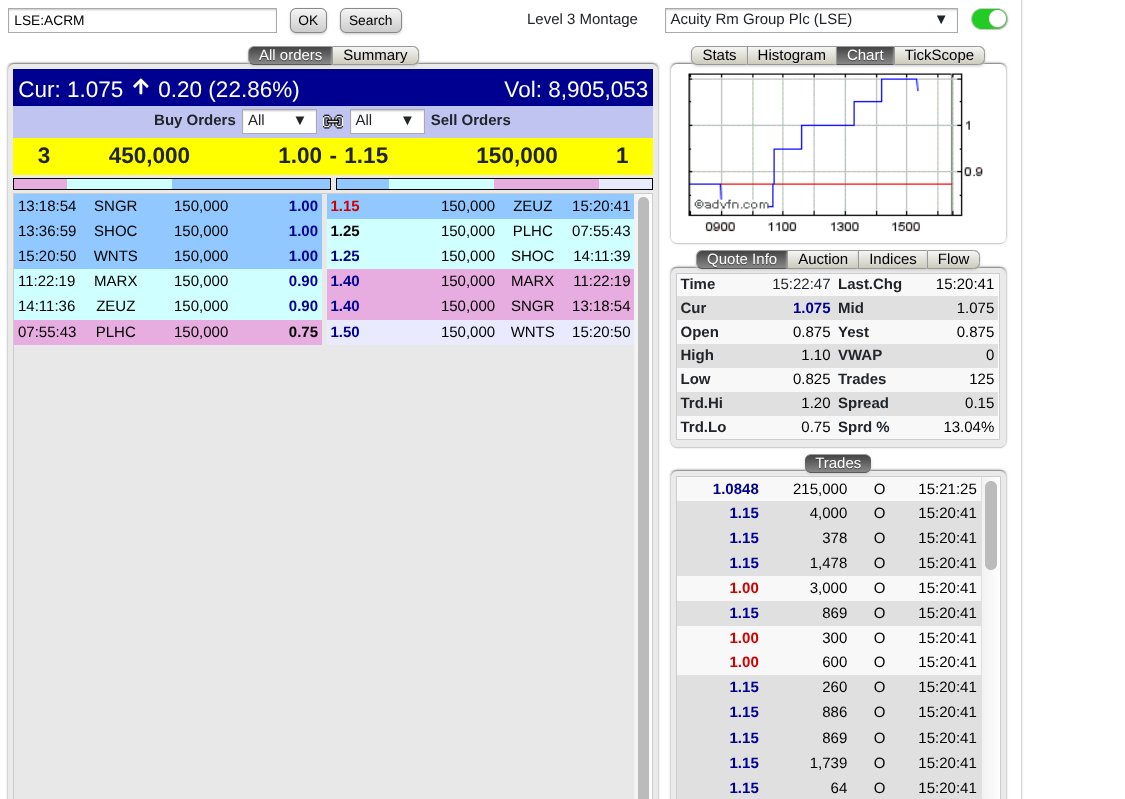The image size is (1125, 799).
Task: Click the OK button
Action: coord(308,20)
